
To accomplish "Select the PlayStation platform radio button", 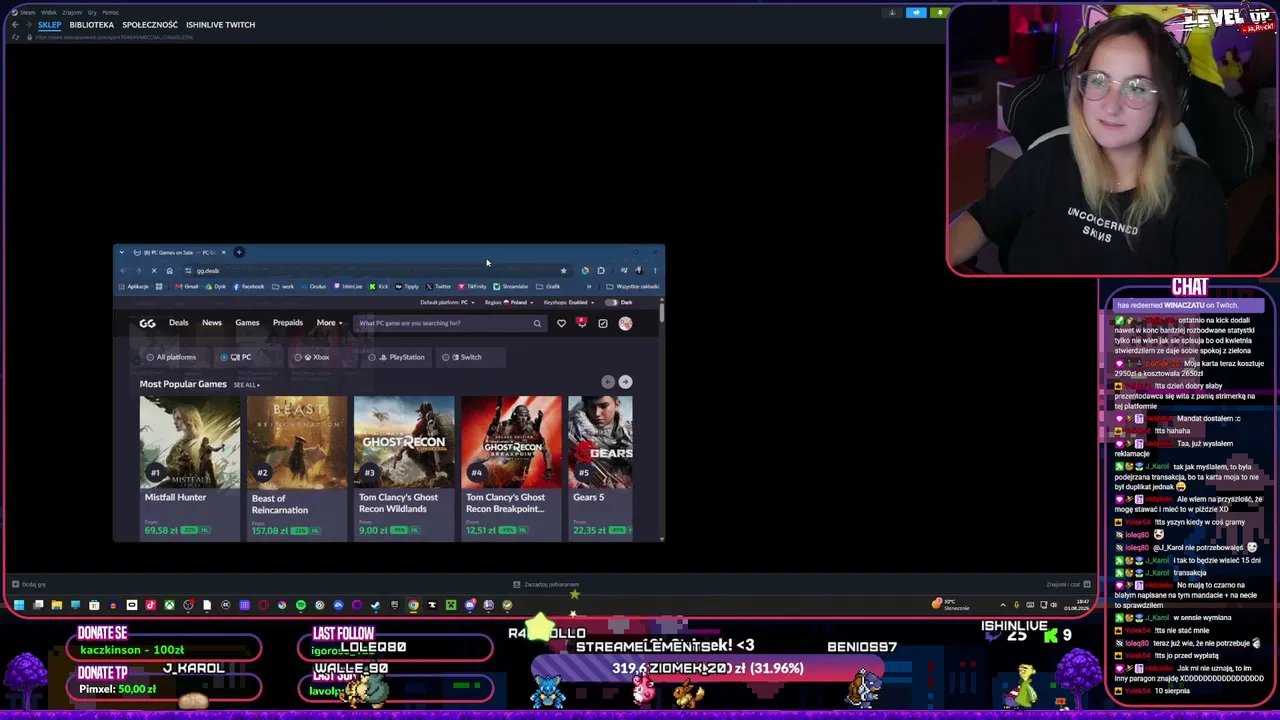I will [x=372, y=357].
